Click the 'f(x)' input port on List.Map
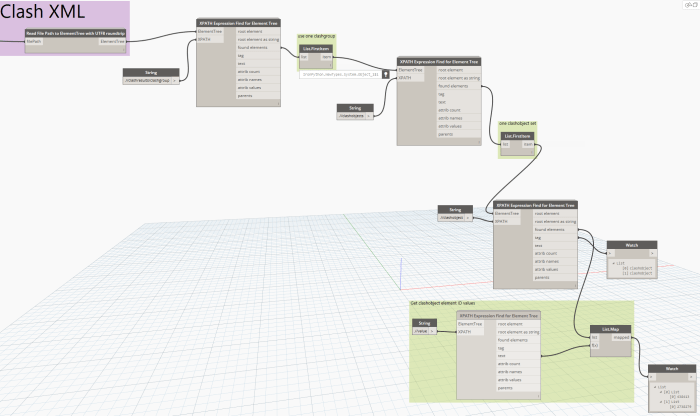 (596, 345)
